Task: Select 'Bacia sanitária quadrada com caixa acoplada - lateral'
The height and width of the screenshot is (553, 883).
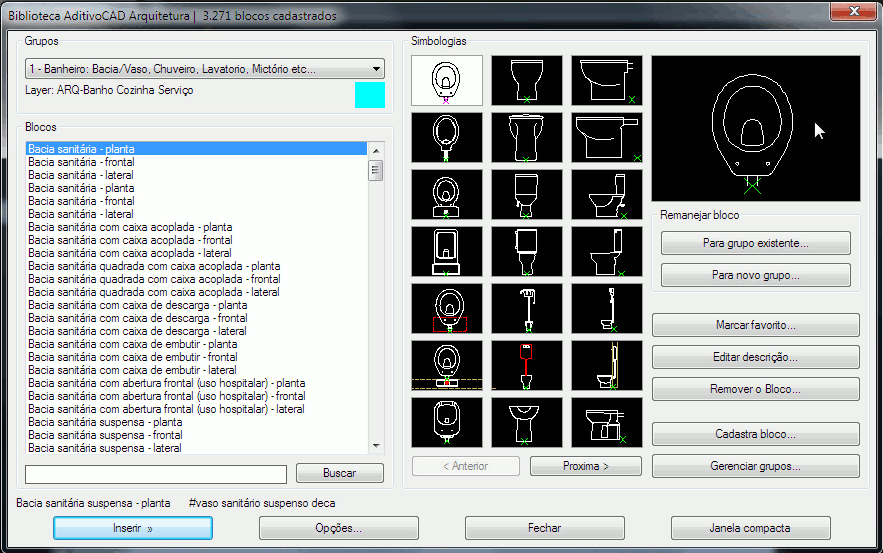Action: tap(197, 292)
